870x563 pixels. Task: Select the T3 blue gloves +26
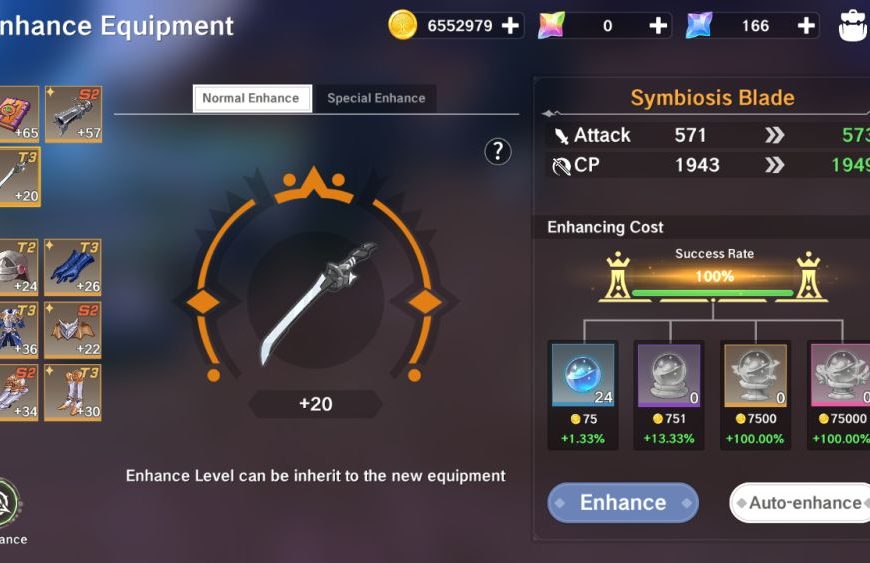pos(73,267)
